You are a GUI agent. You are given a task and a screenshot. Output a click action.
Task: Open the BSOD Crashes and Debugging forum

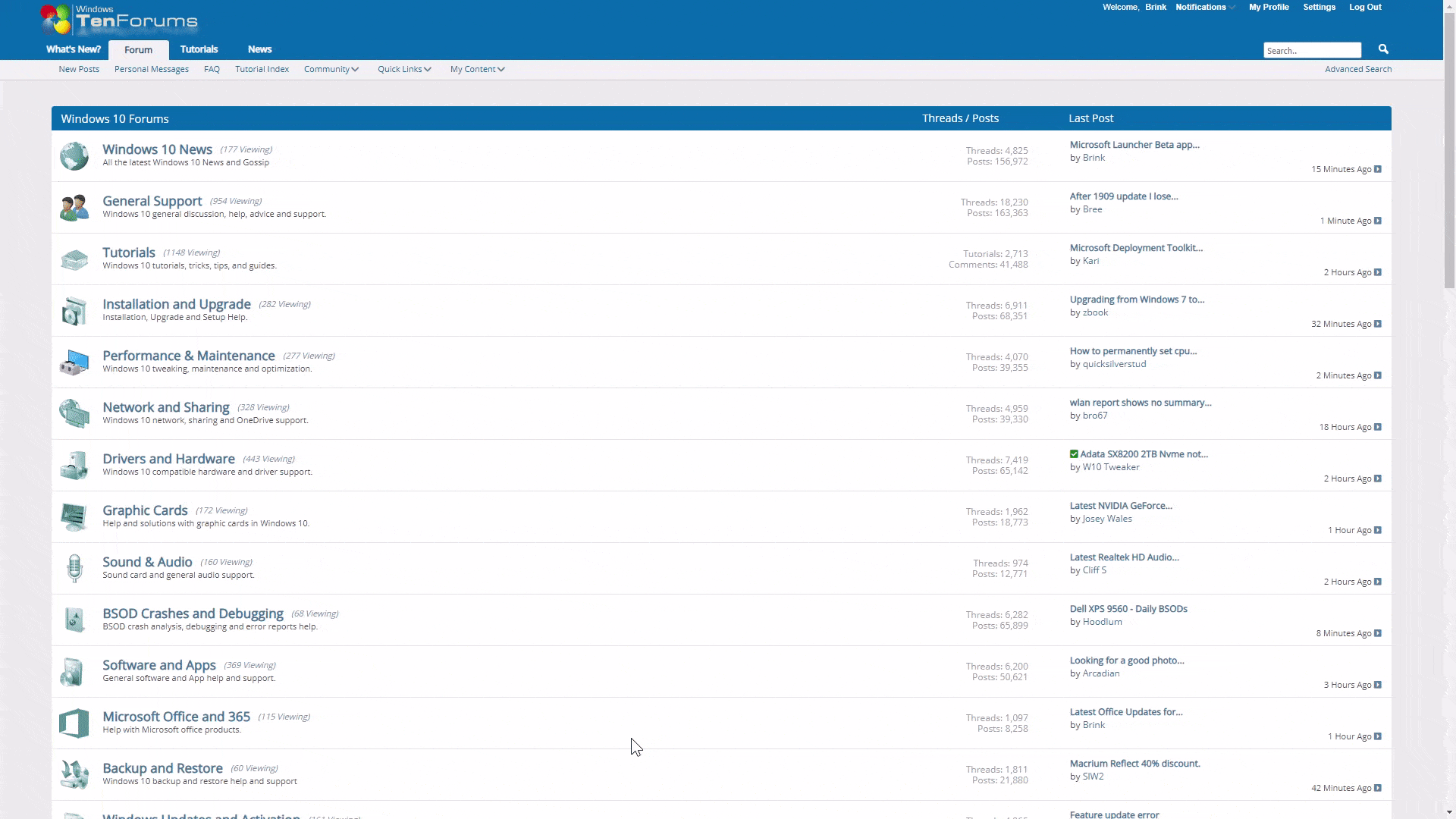point(193,613)
